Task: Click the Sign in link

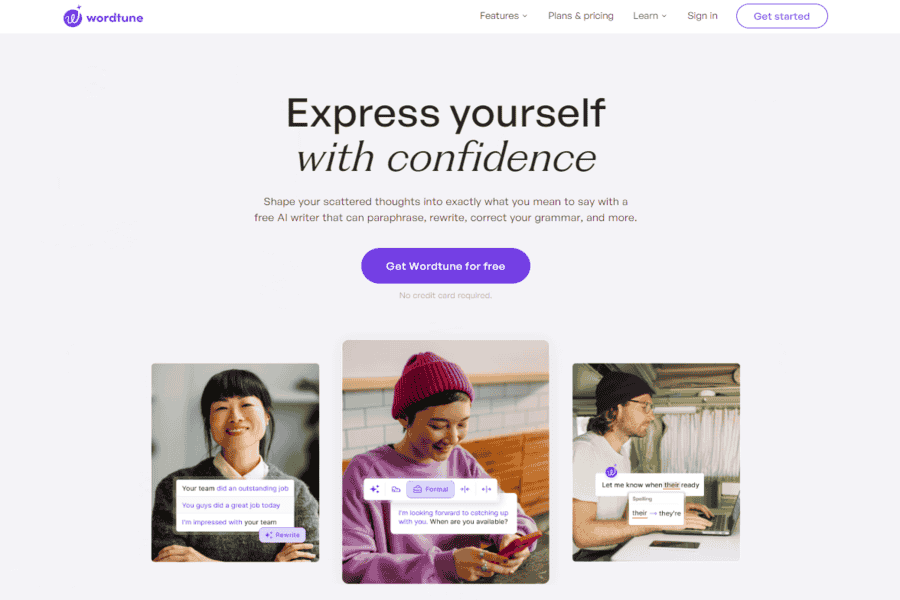Action: click(x=702, y=16)
